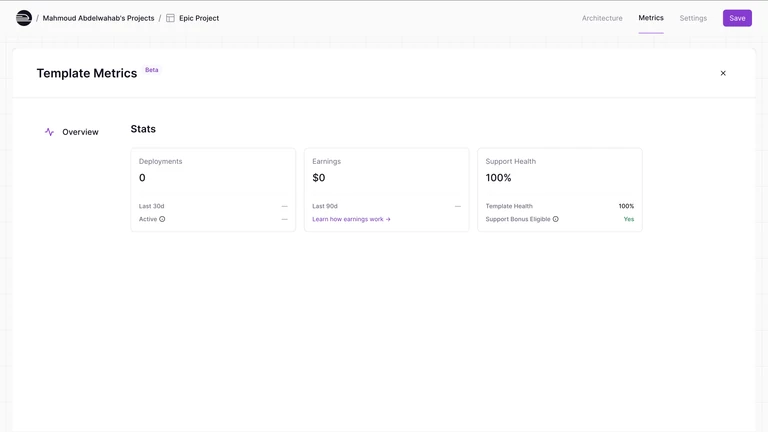Click the green Yes eligibility value
768x432 pixels.
click(629, 219)
